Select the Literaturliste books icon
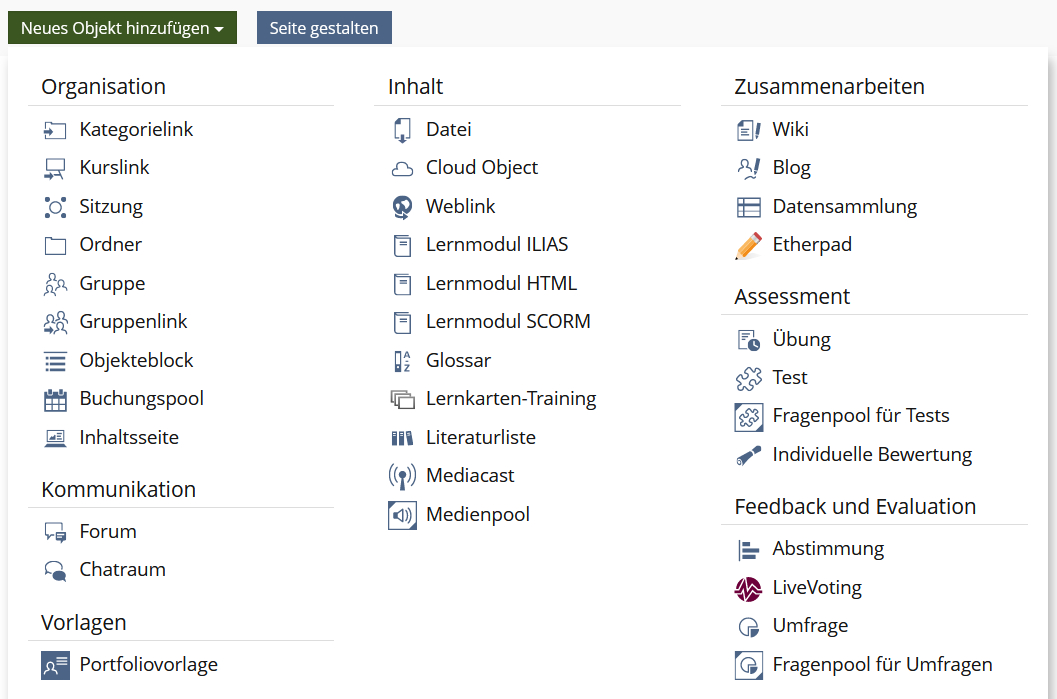 [402, 438]
